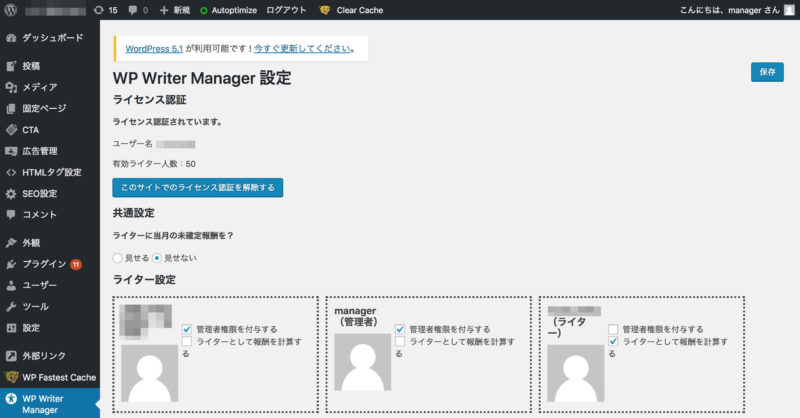Click manager avatar in admin bar

(789, 10)
